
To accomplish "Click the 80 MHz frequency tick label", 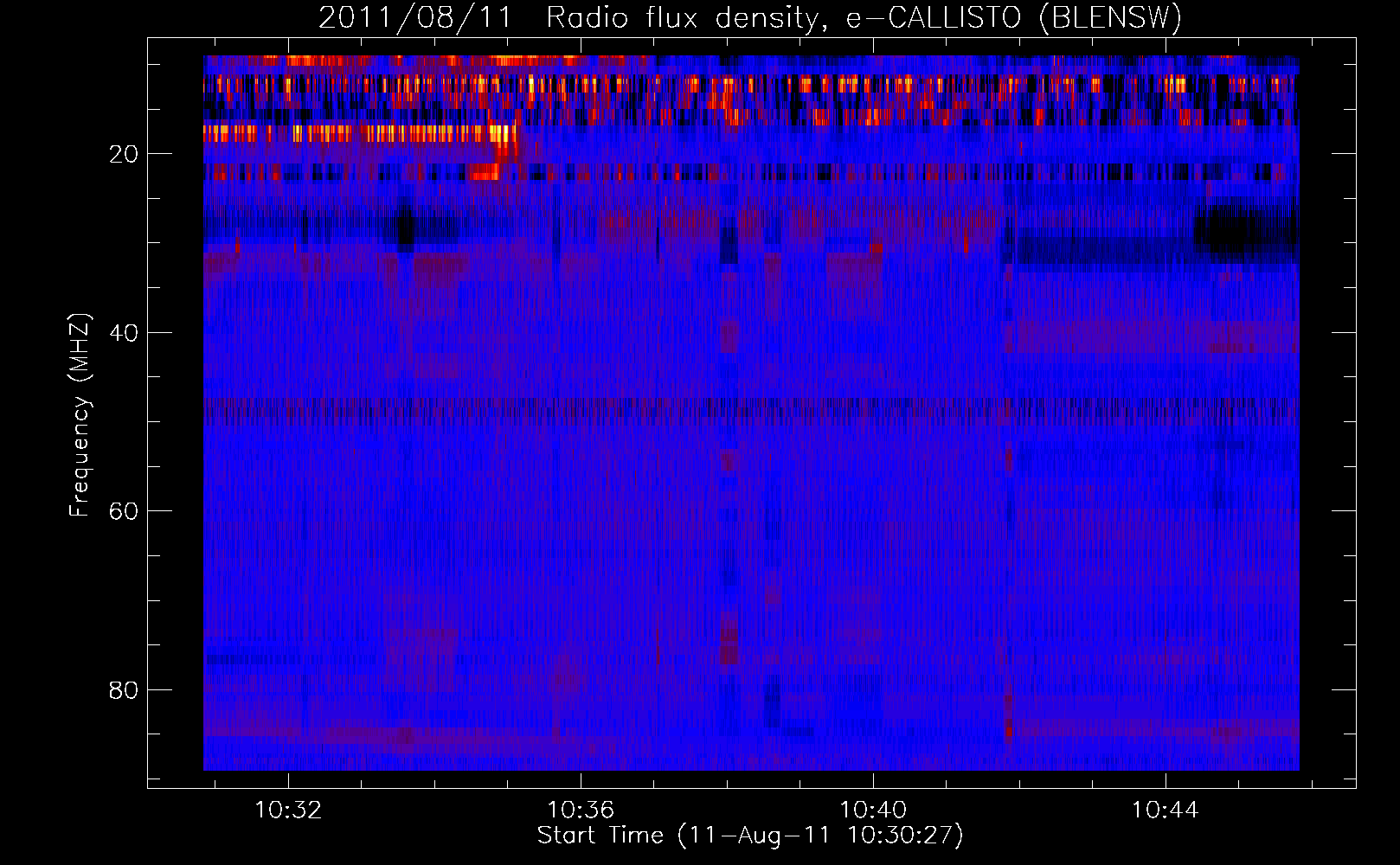I will pos(124,690).
